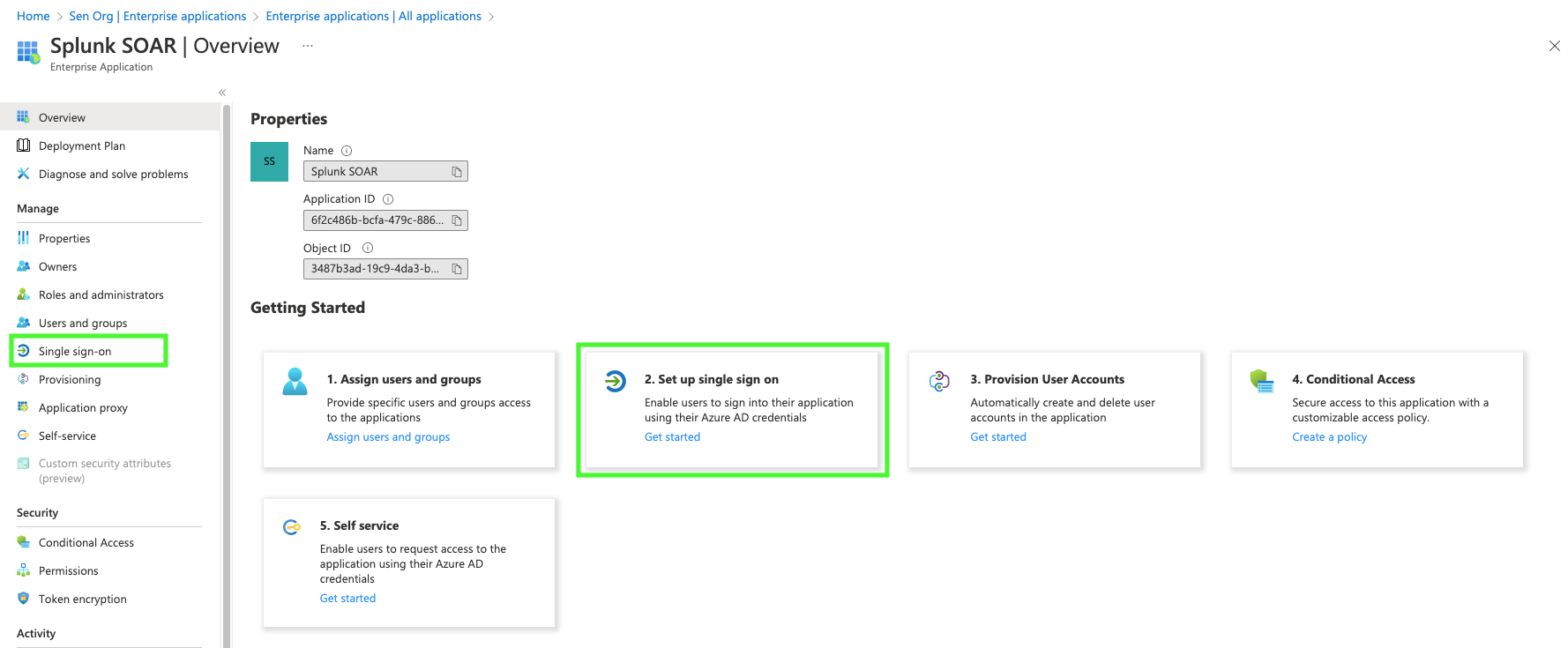The image size is (1568, 648).
Task: Click the Roles and administrators icon
Action: [x=23, y=294]
